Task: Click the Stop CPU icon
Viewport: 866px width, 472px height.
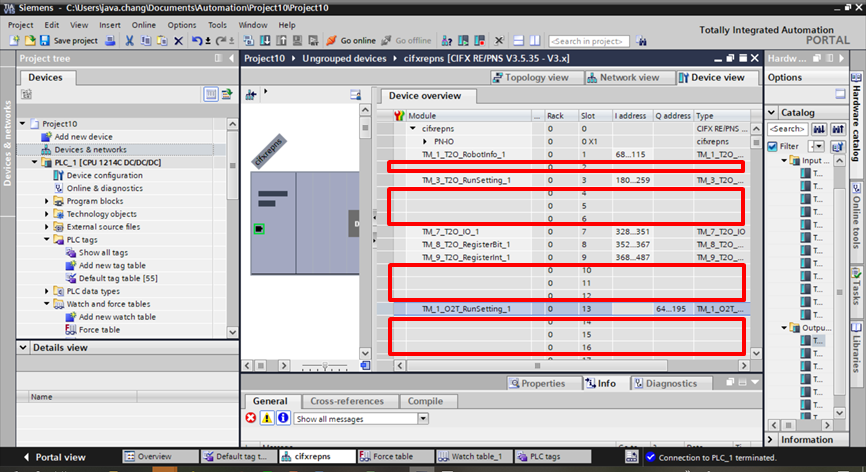Action: [479, 40]
